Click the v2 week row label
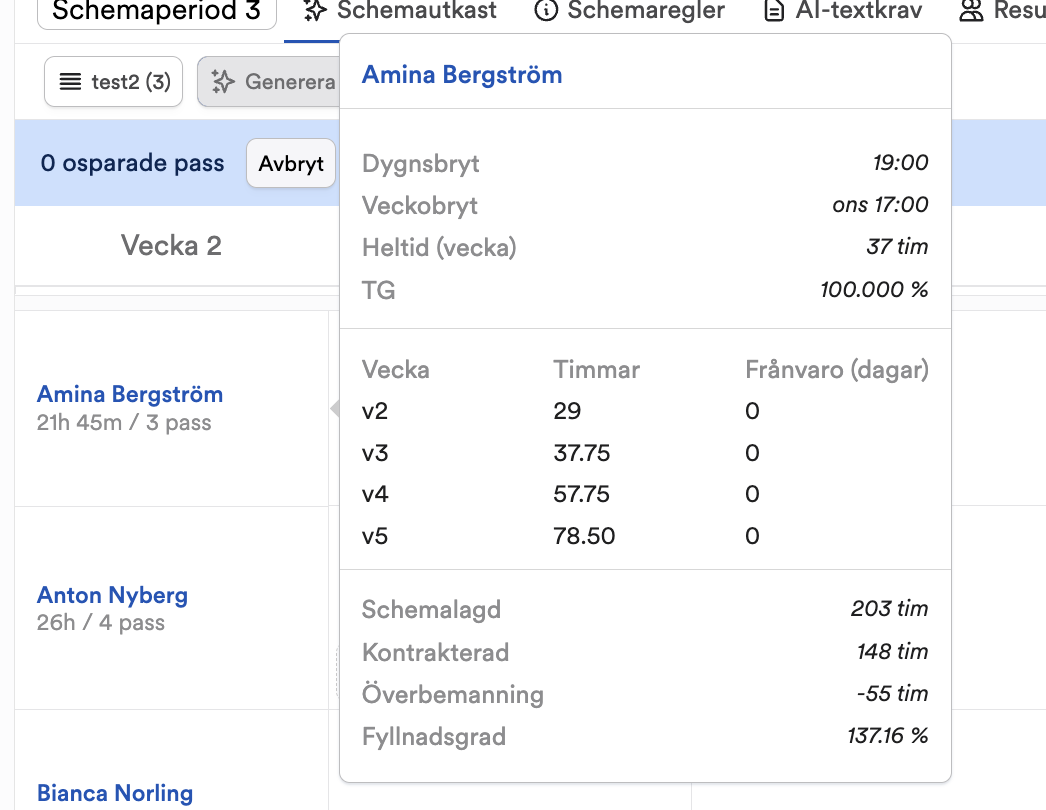1046x810 pixels. click(375, 411)
